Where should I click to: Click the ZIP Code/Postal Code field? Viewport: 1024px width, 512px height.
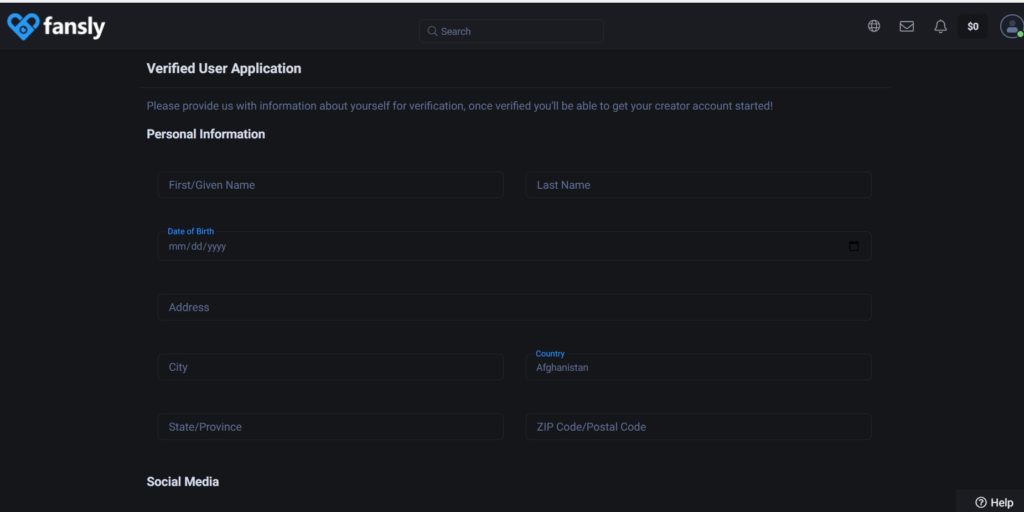pos(698,426)
